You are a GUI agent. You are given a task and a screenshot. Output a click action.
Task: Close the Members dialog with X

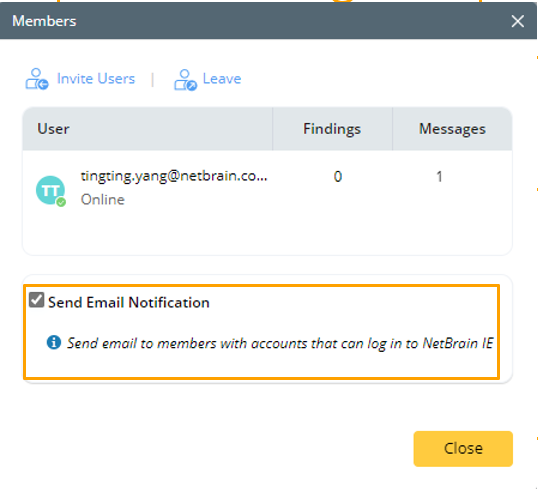click(517, 21)
